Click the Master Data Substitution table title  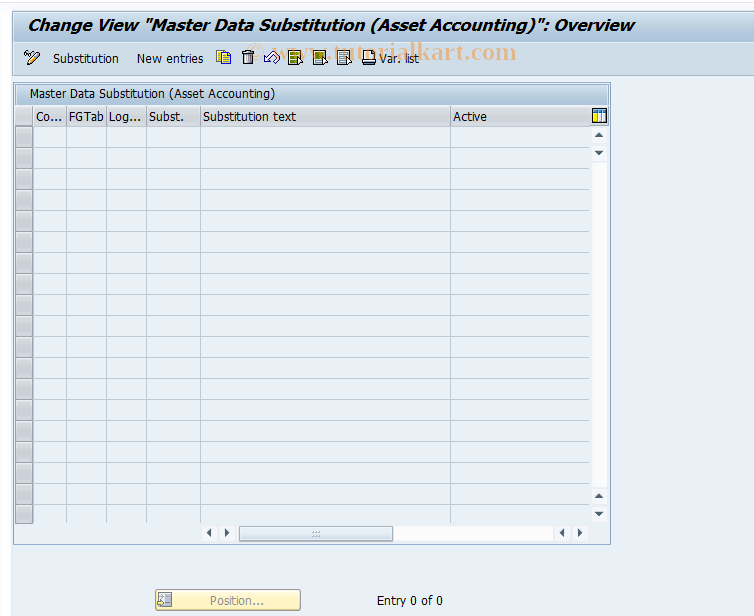152,94
